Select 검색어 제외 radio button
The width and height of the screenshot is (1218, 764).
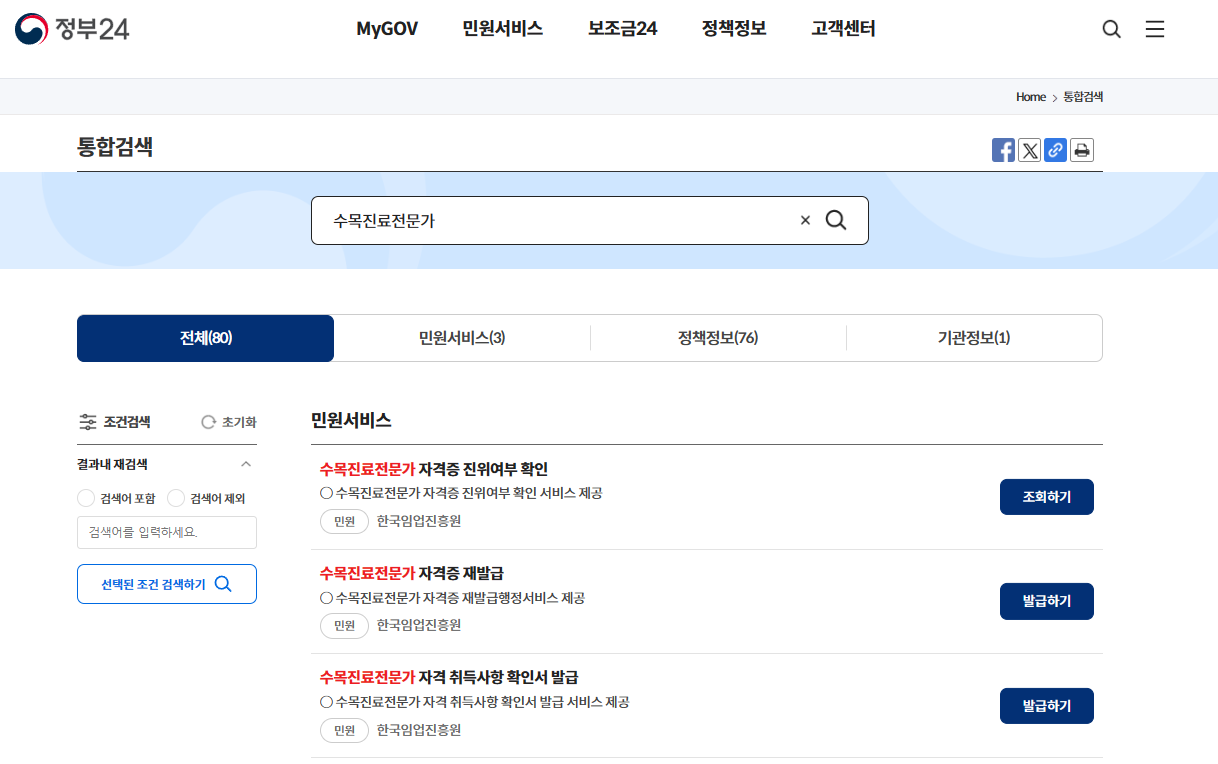[x=176, y=498]
